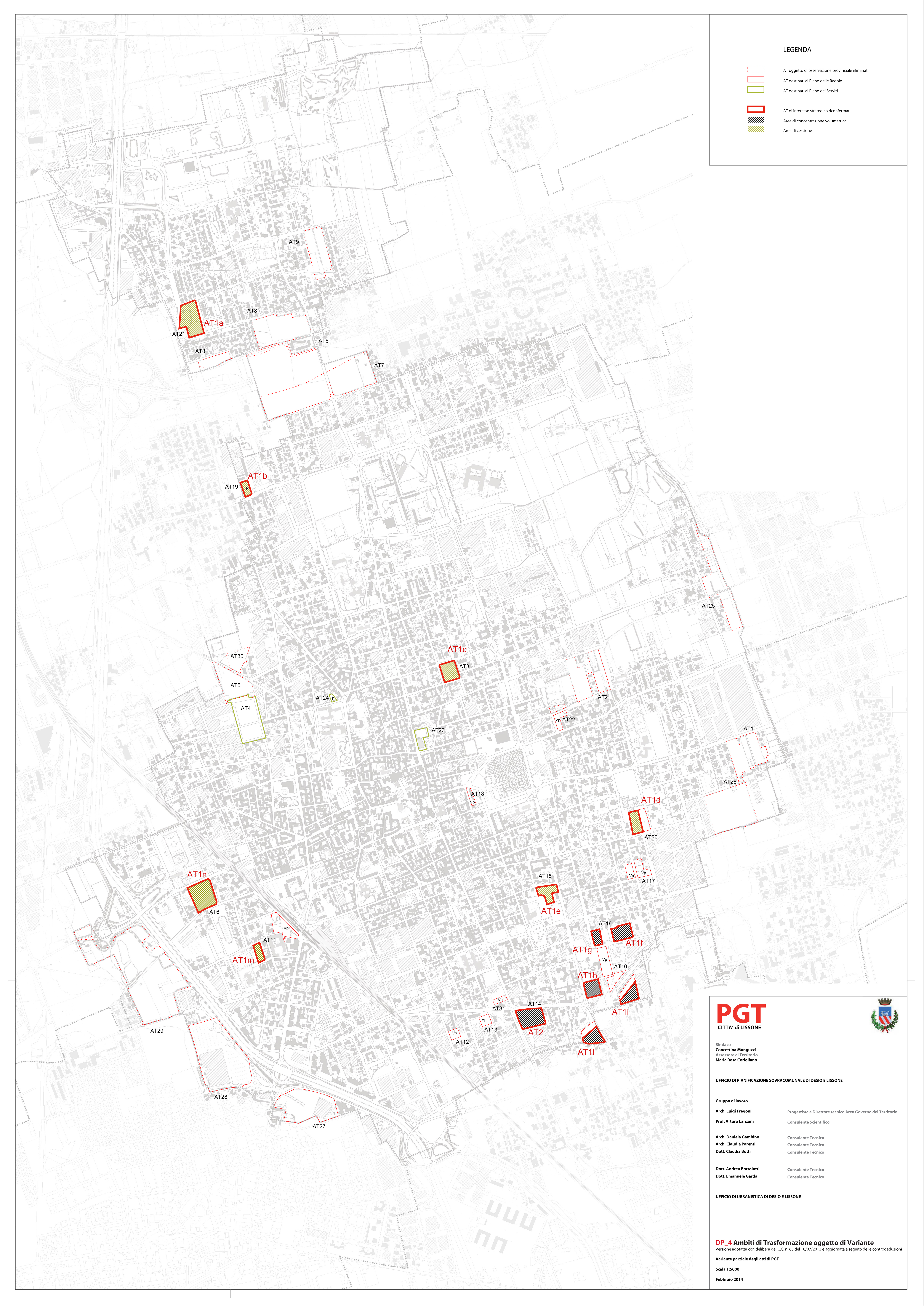
Task: Click the thick red strategic AT legend swatch
Action: coord(756,109)
